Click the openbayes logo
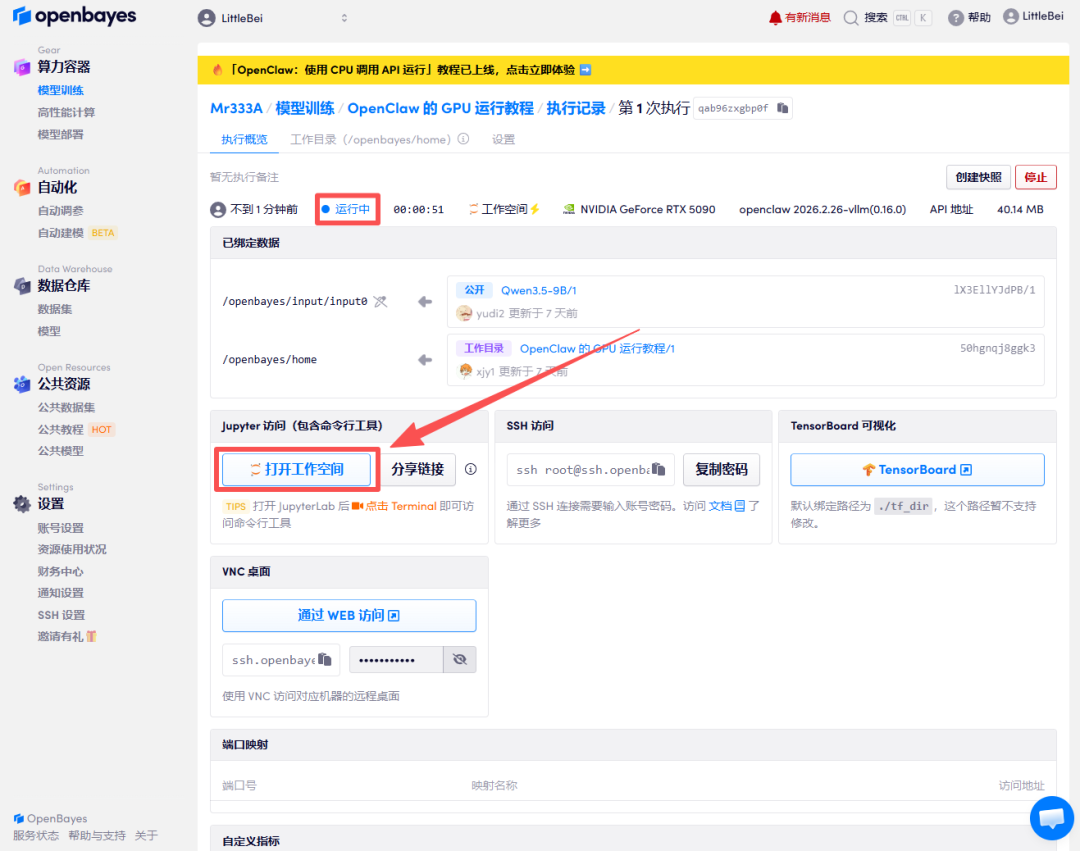Viewport: 1080px width, 851px height. coord(74,15)
